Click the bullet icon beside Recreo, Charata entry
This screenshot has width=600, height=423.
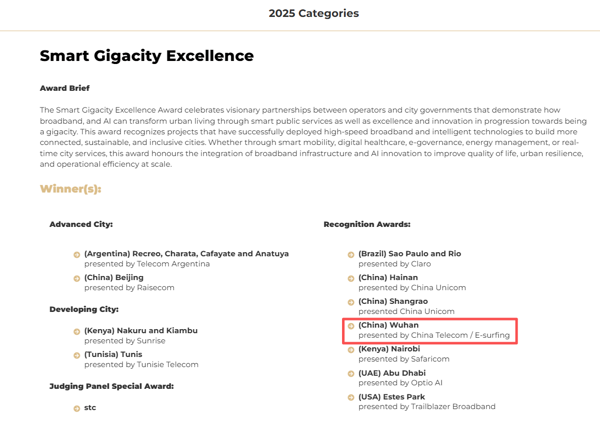tap(77, 254)
